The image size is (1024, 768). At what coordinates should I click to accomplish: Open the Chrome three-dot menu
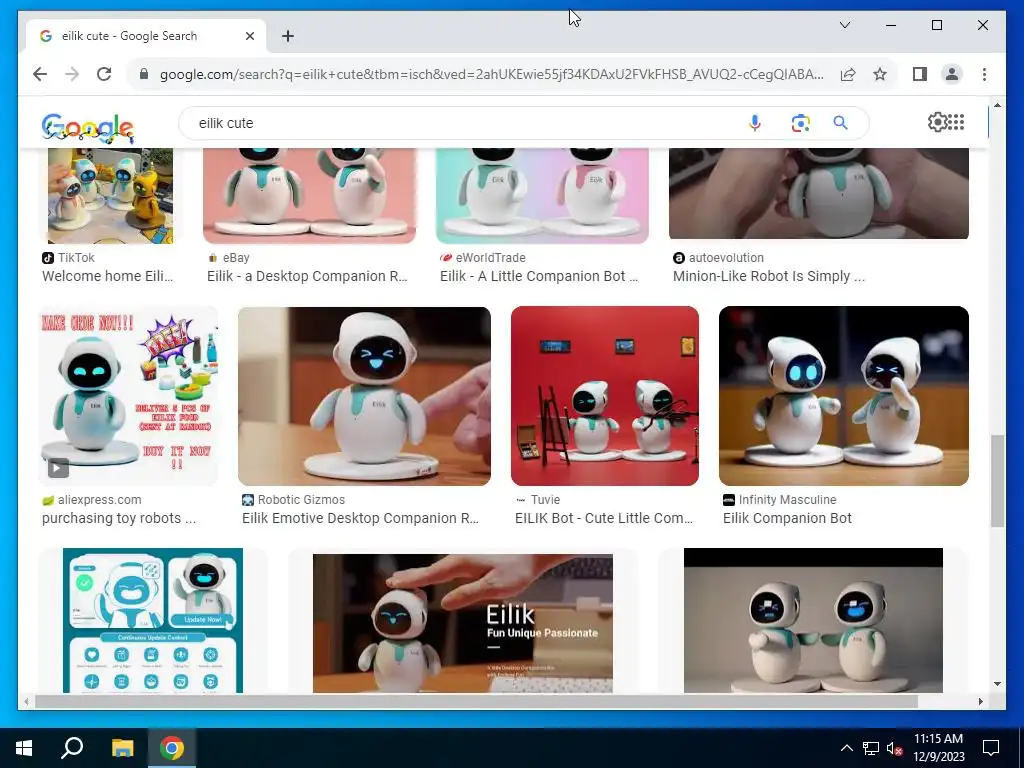tap(984, 74)
